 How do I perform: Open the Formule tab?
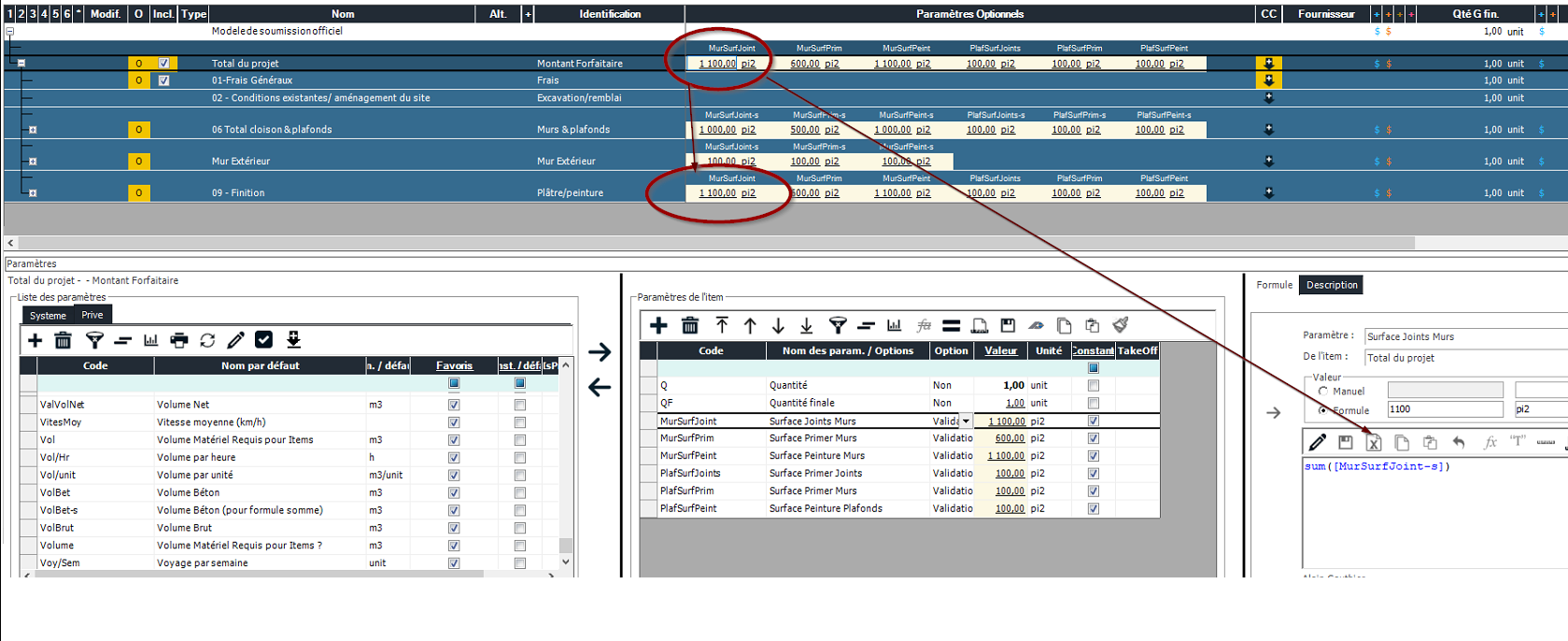point(1274,285)
